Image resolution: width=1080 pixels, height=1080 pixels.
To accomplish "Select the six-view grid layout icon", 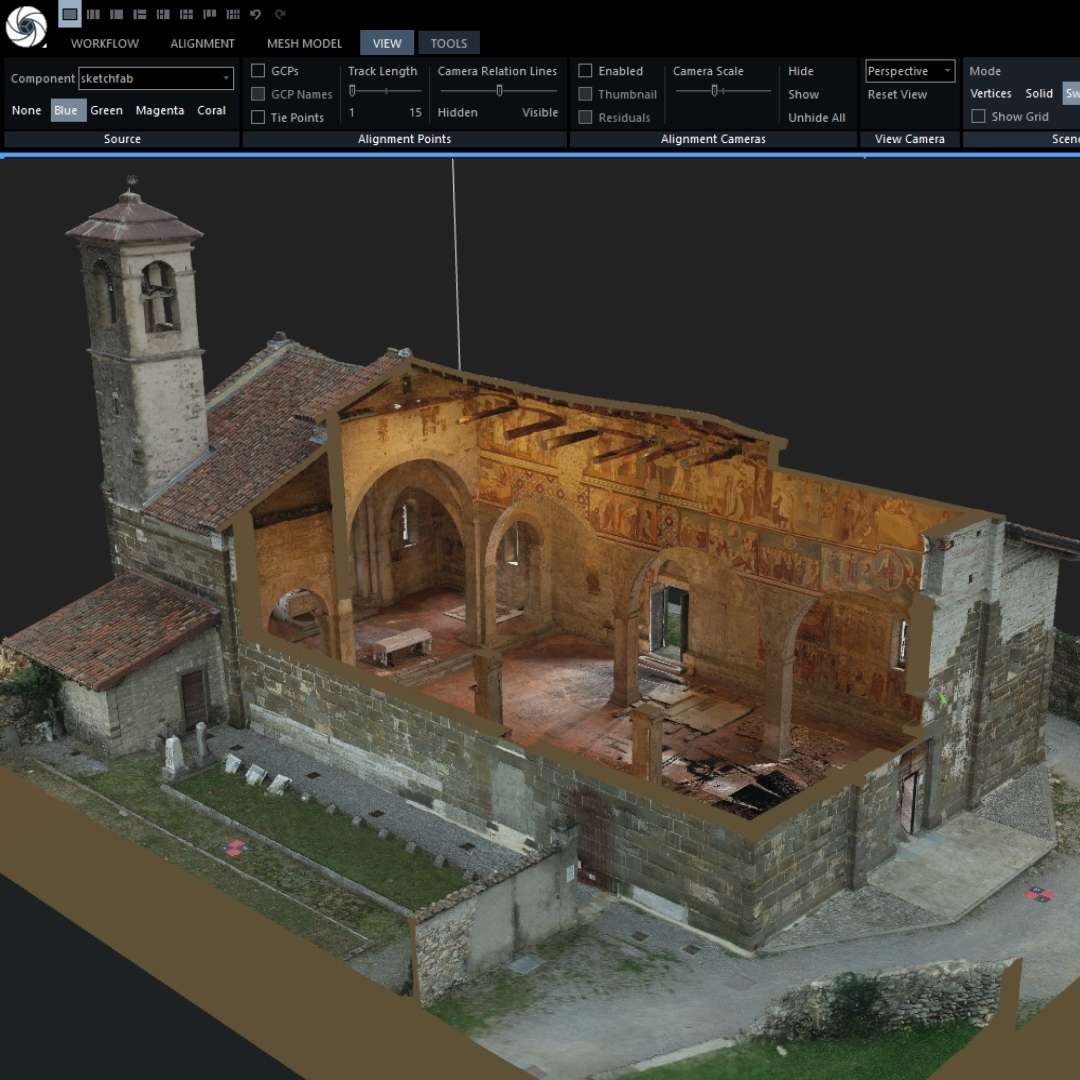I will (x=234, y=14).
